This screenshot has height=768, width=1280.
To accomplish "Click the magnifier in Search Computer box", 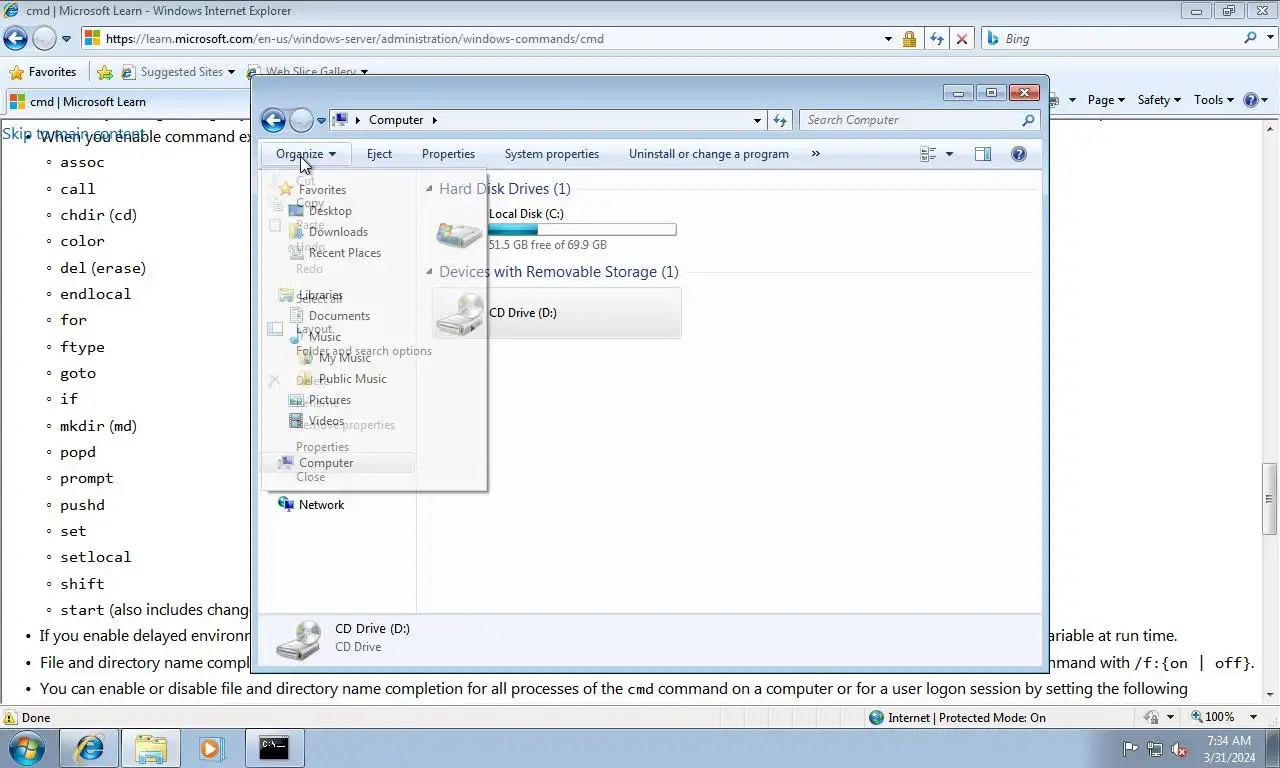I will coord(1028,120).
